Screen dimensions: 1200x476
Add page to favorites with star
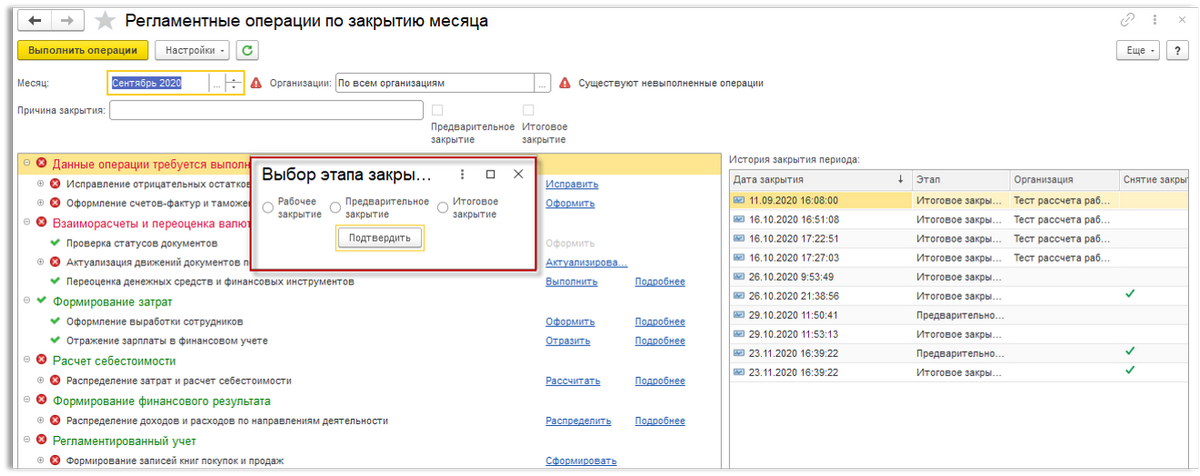(x=104, y=21)
